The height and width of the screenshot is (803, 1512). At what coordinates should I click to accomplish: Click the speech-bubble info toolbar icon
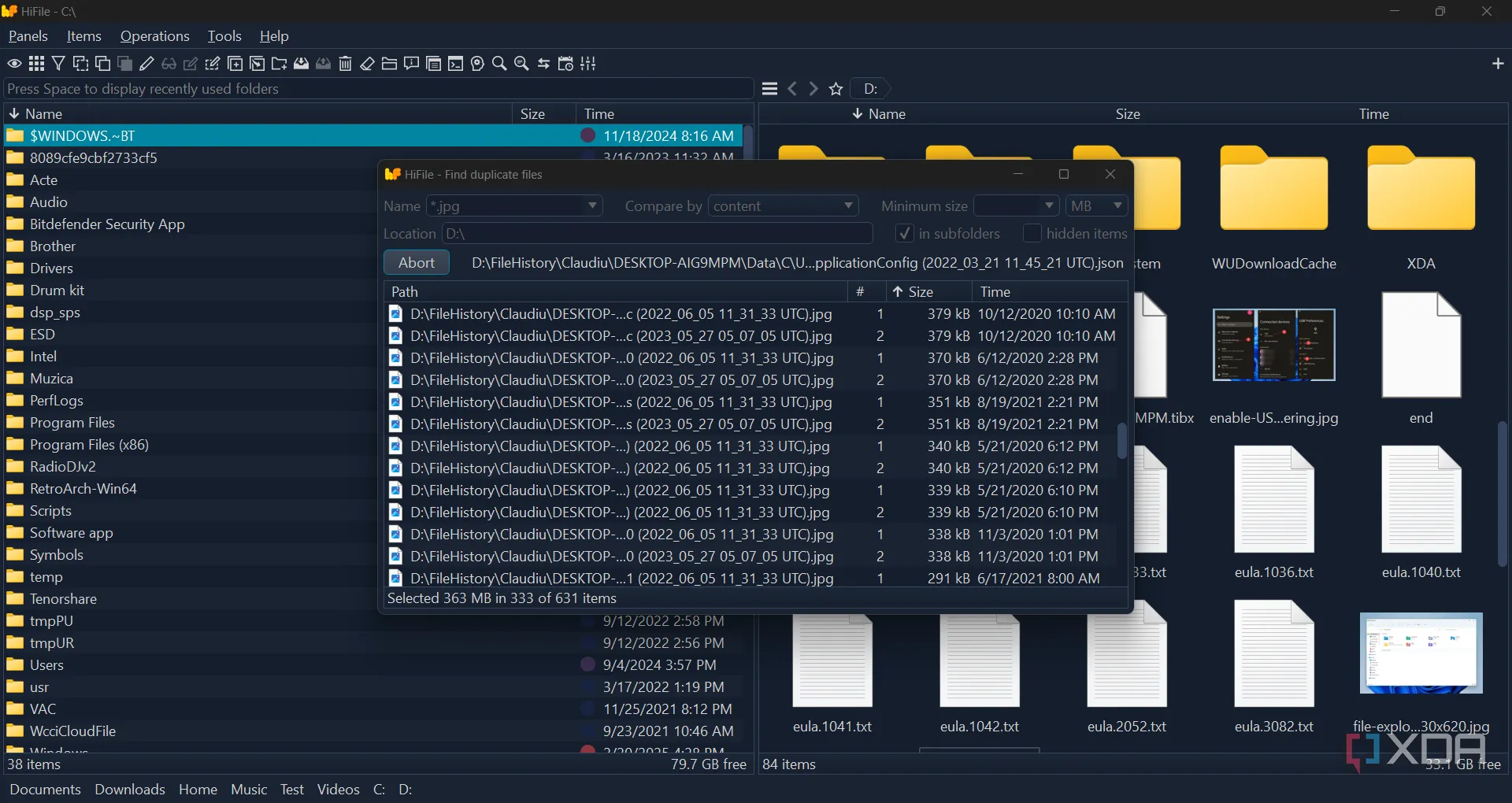(x=411, y=64)
